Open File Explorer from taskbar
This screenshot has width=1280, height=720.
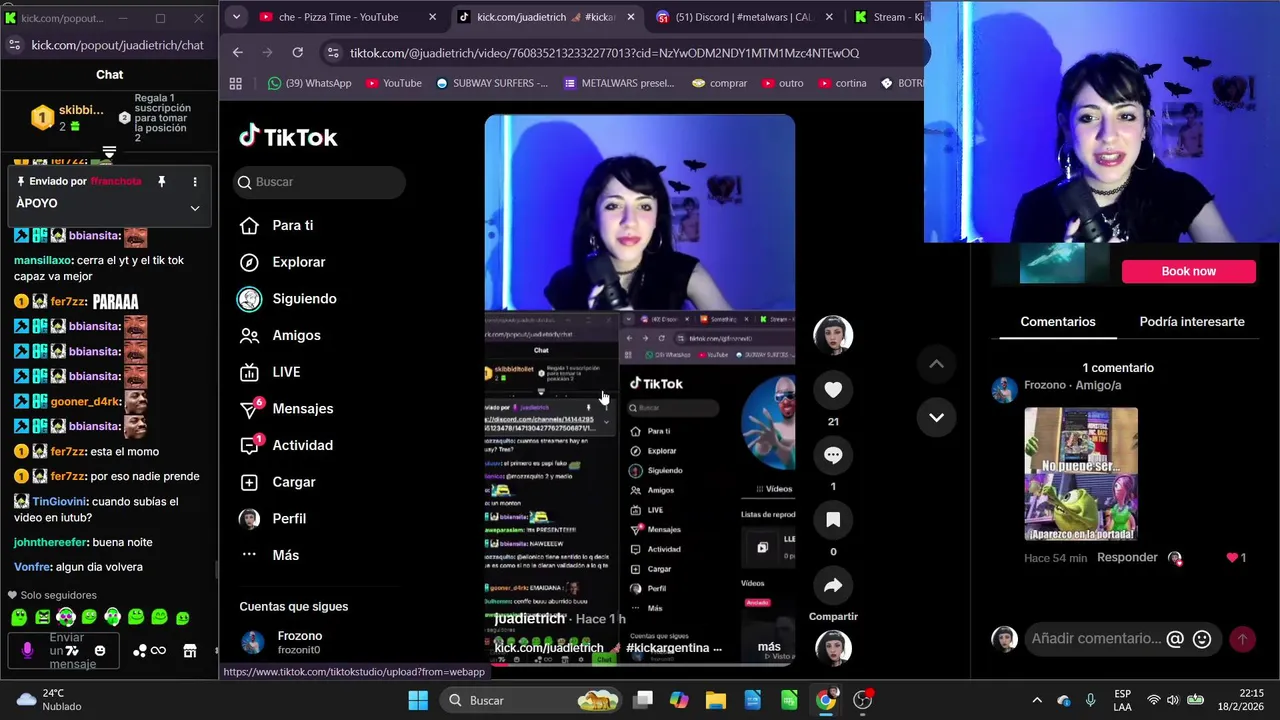point(716,700)
